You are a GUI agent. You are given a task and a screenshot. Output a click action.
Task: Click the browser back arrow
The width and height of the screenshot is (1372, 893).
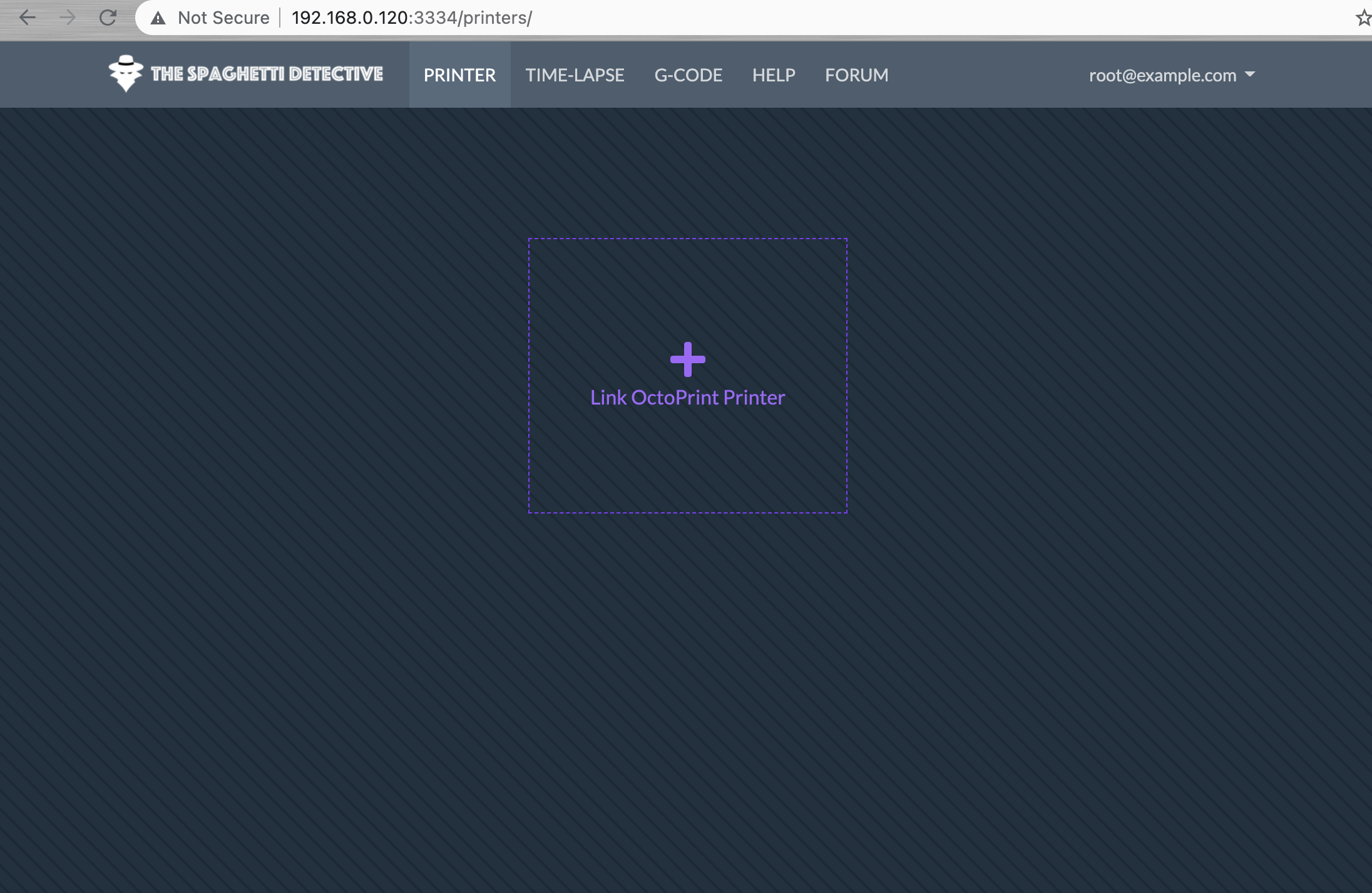pos(27,18)
